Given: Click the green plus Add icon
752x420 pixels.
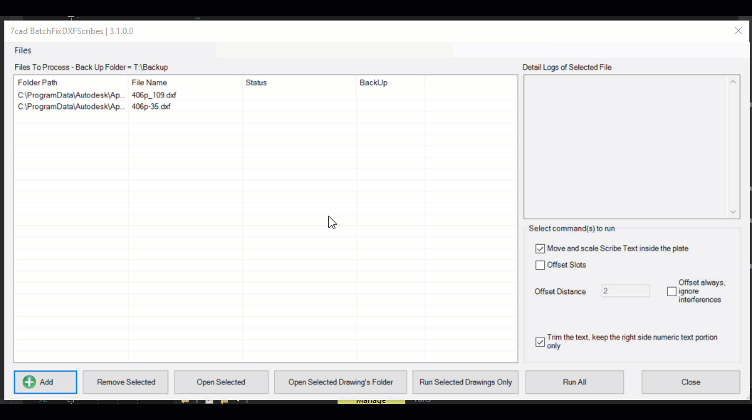Looking at the screenshot, I should pyautogui.click(x=29, y=382).
